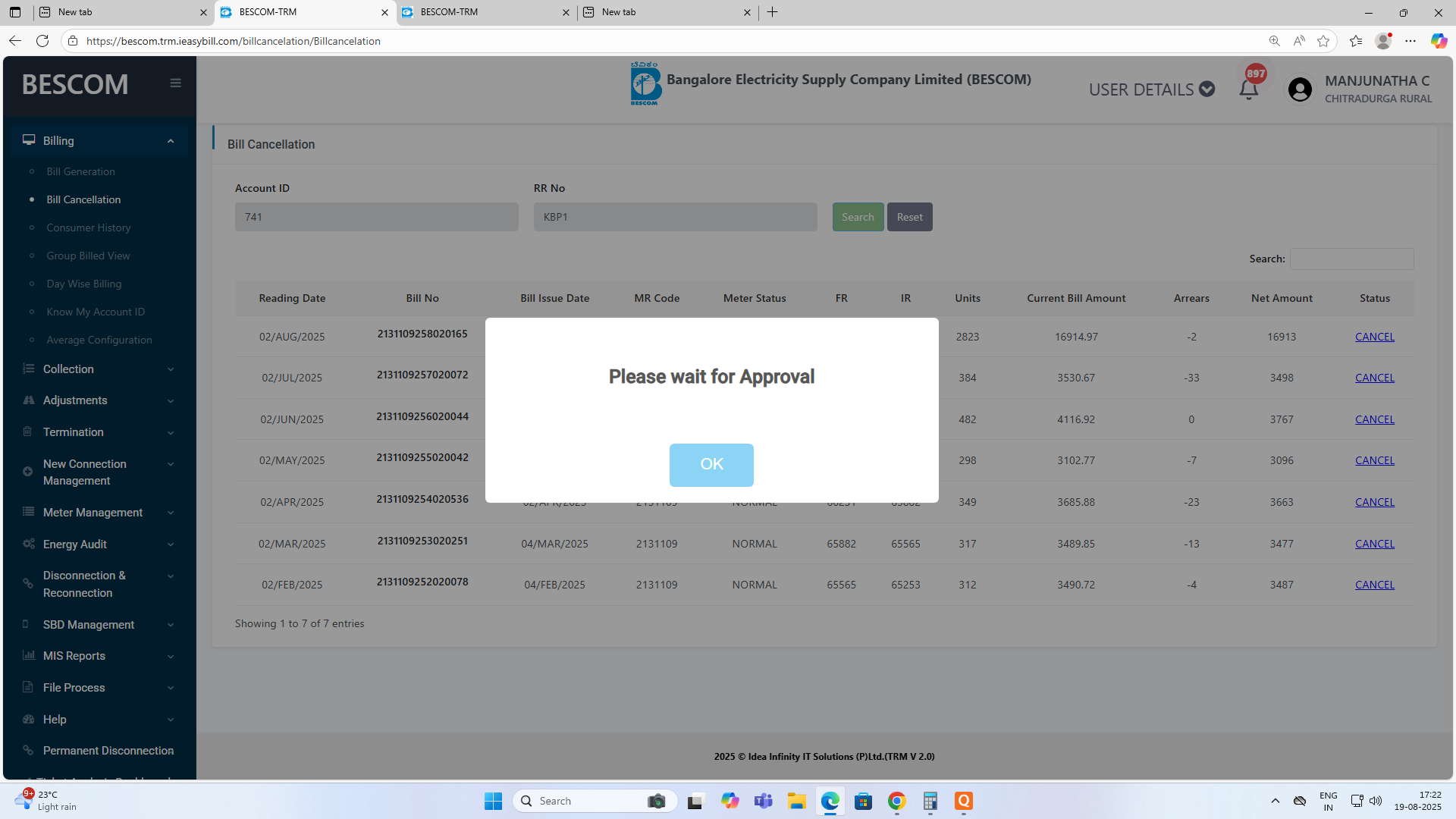Viewport: 1456px width, 819px height.
Task: Click CANCEL link for 02/AUG/2025 bill
Action: (1374, 337)
